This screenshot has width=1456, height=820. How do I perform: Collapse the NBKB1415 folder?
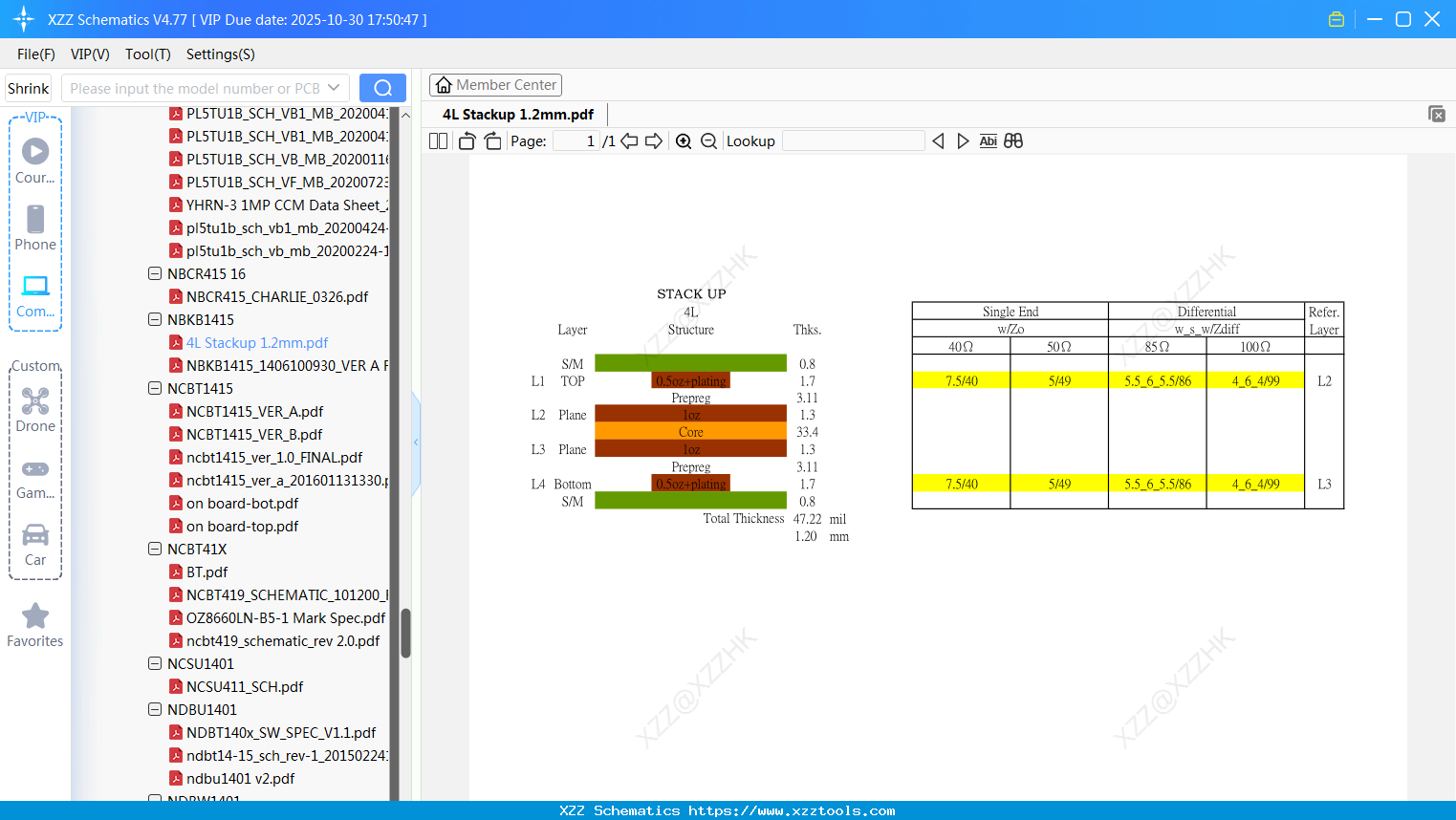[155, 319]
